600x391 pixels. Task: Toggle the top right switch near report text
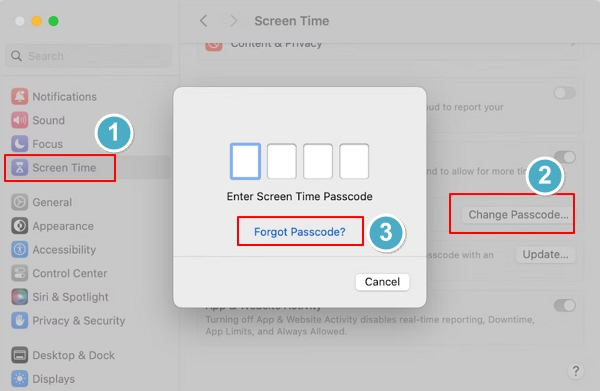[x=564, y=93]
